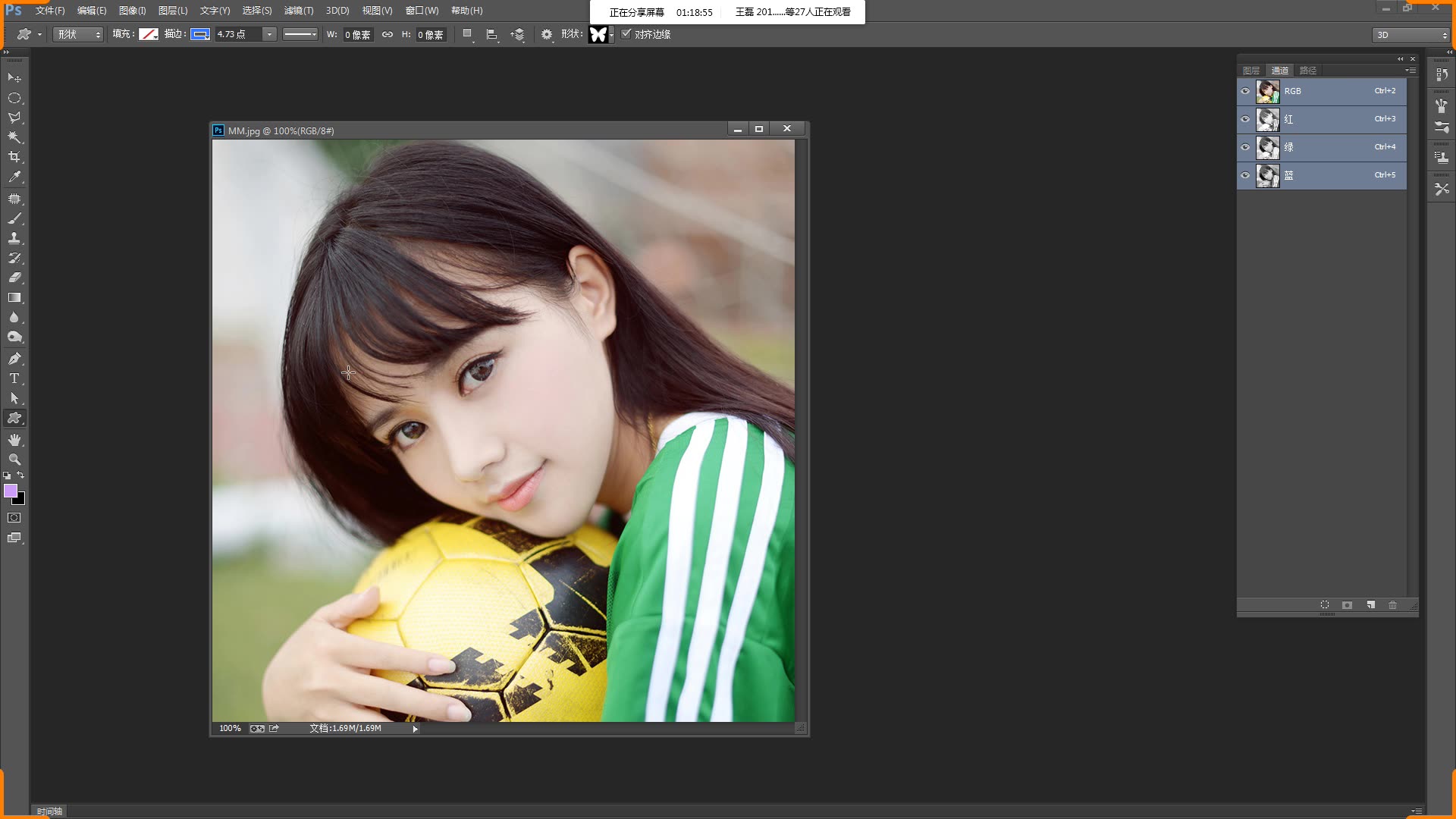Open the Tool Presets panel icon
1456x819 pixels.
[1442, 189]
